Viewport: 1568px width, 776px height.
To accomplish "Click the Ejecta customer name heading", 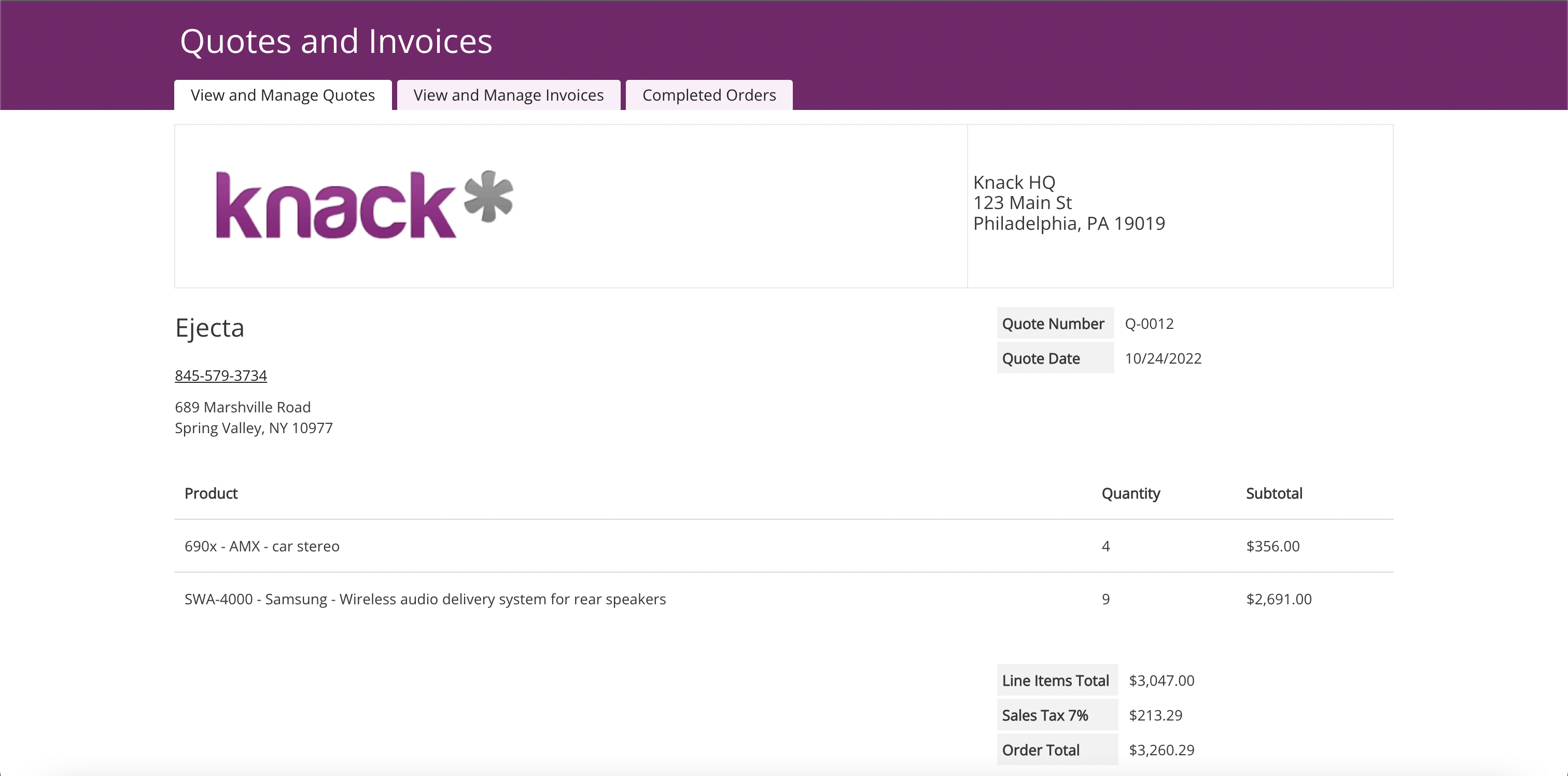I will (x=209, y=328).
